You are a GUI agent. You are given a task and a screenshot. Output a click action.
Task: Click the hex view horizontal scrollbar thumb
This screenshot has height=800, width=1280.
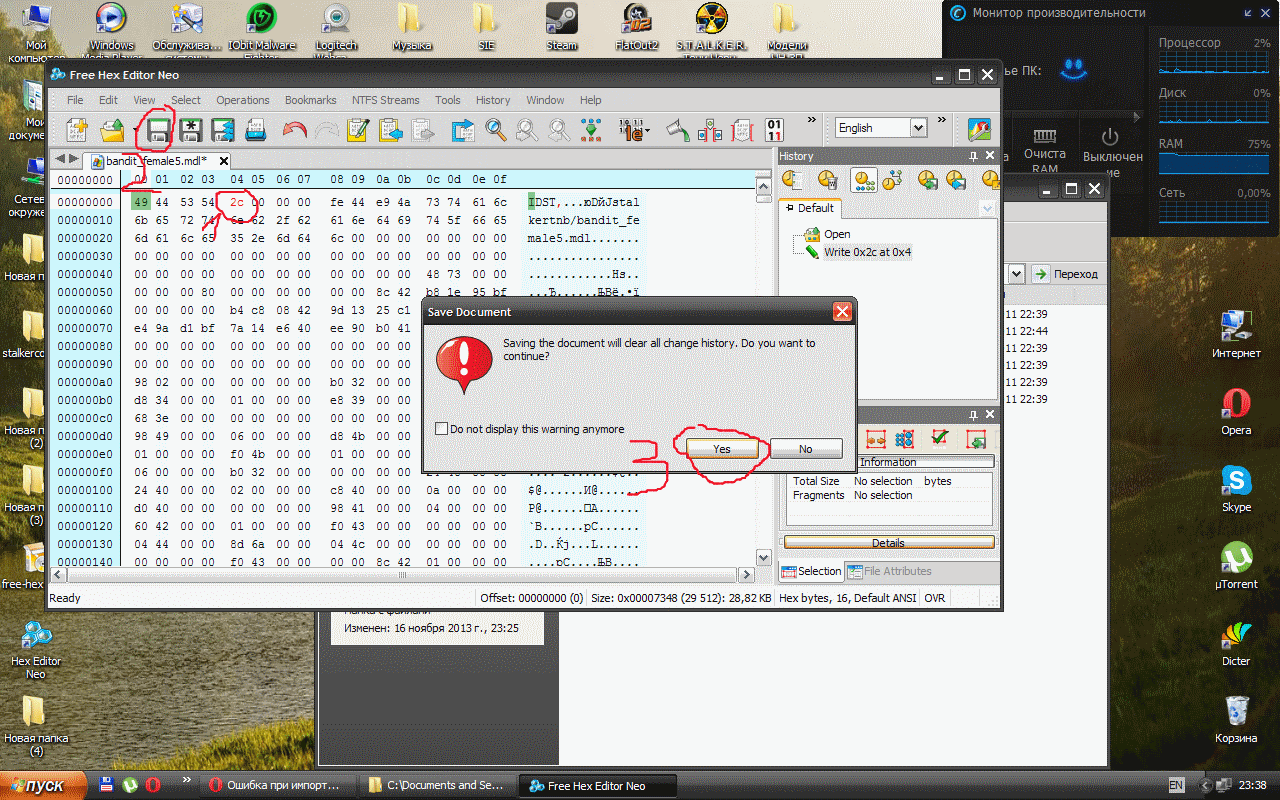click(403, 575)
